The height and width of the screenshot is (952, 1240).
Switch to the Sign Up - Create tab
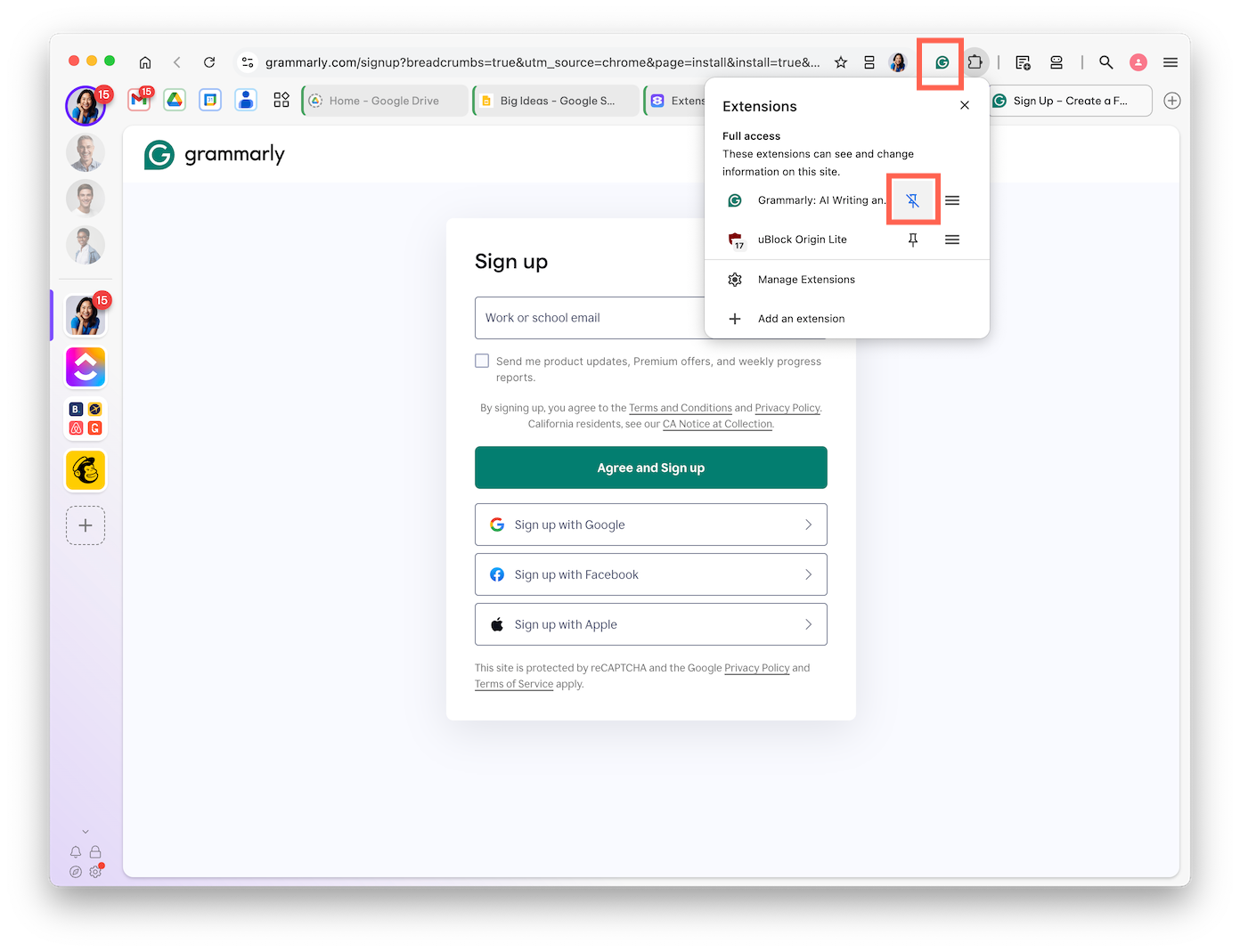(x=1070, y=101)
